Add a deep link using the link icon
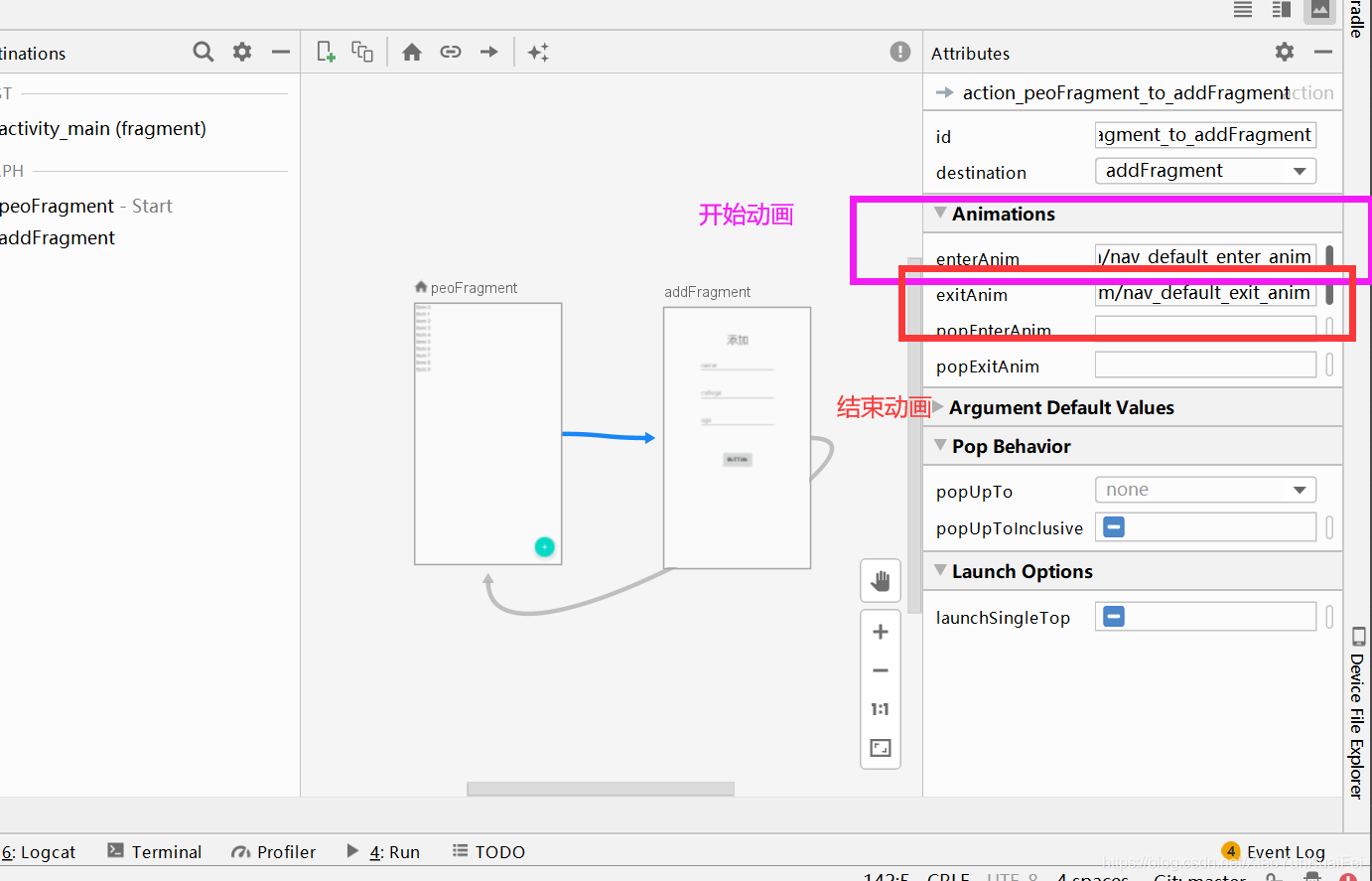Screen dimensions: 1372x881 451,52
